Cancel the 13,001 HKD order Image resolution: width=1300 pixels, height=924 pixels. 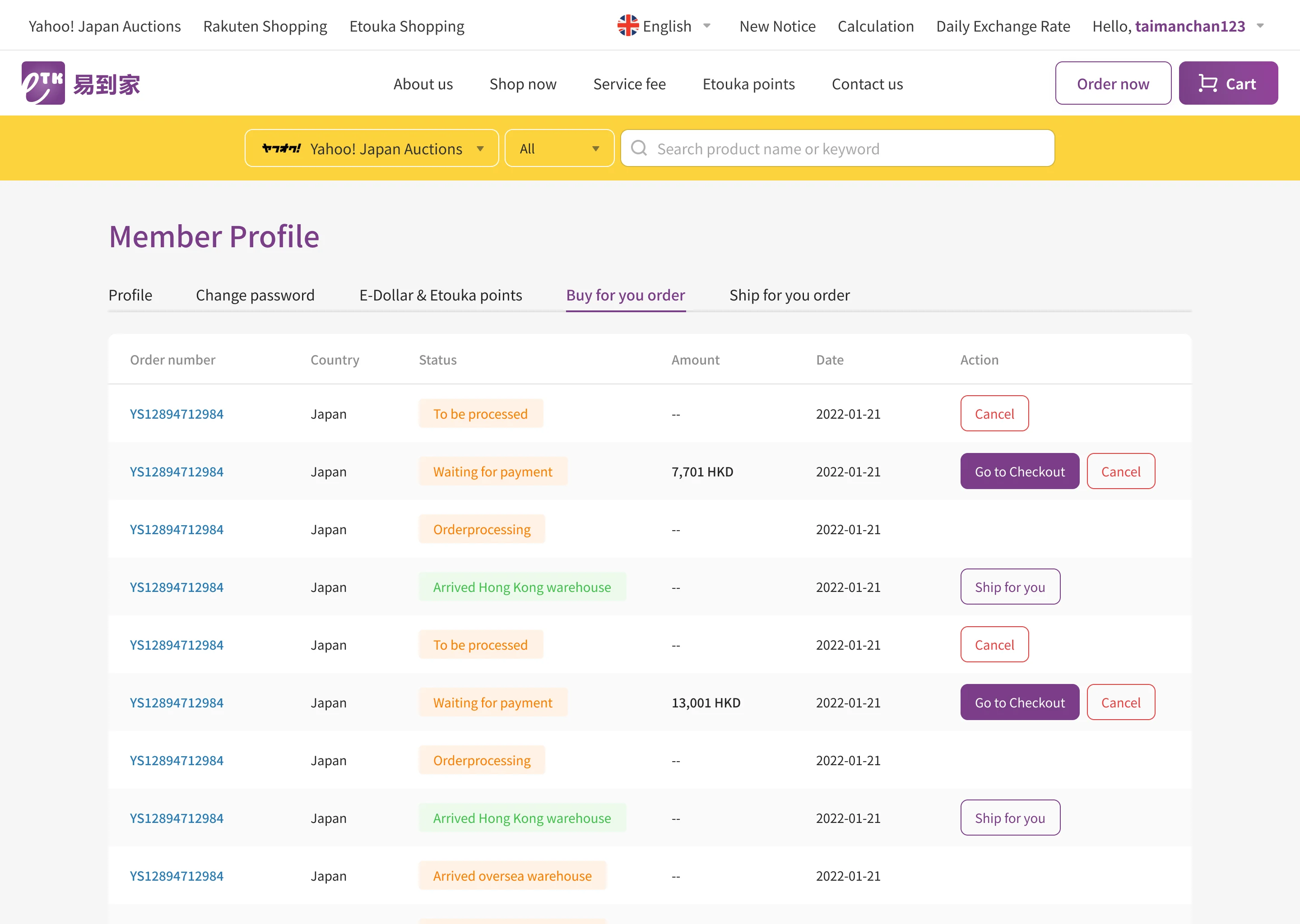(1120, 702)
